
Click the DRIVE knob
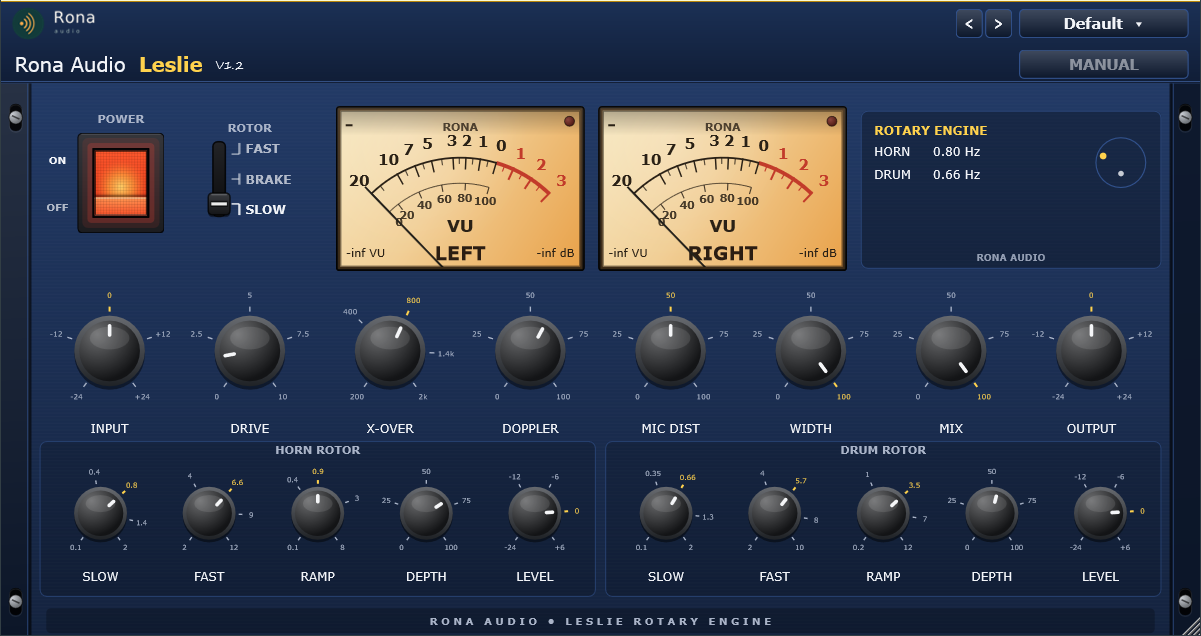pos(250,351)
